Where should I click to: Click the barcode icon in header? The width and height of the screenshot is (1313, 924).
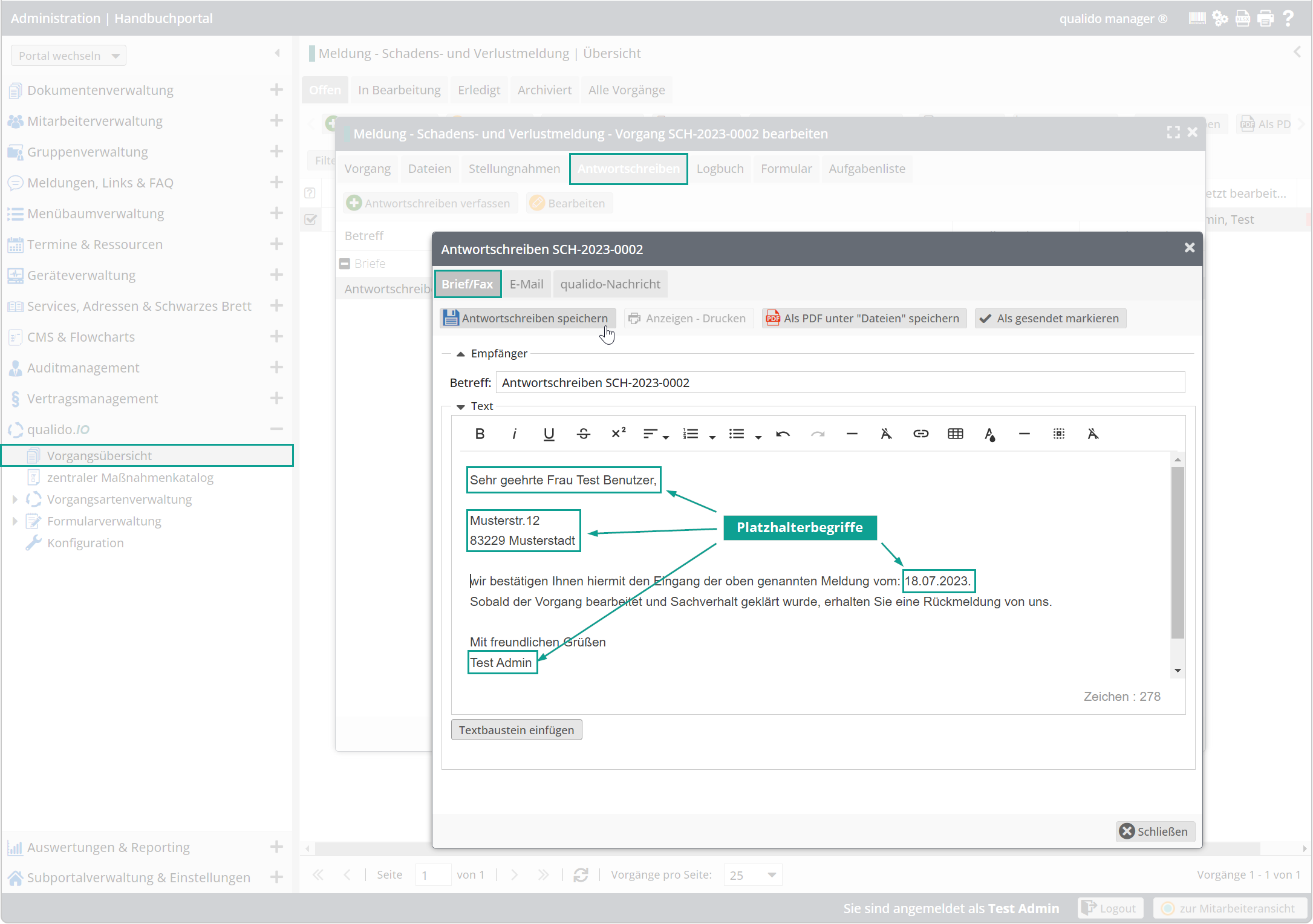click(x=1197, y=18)
